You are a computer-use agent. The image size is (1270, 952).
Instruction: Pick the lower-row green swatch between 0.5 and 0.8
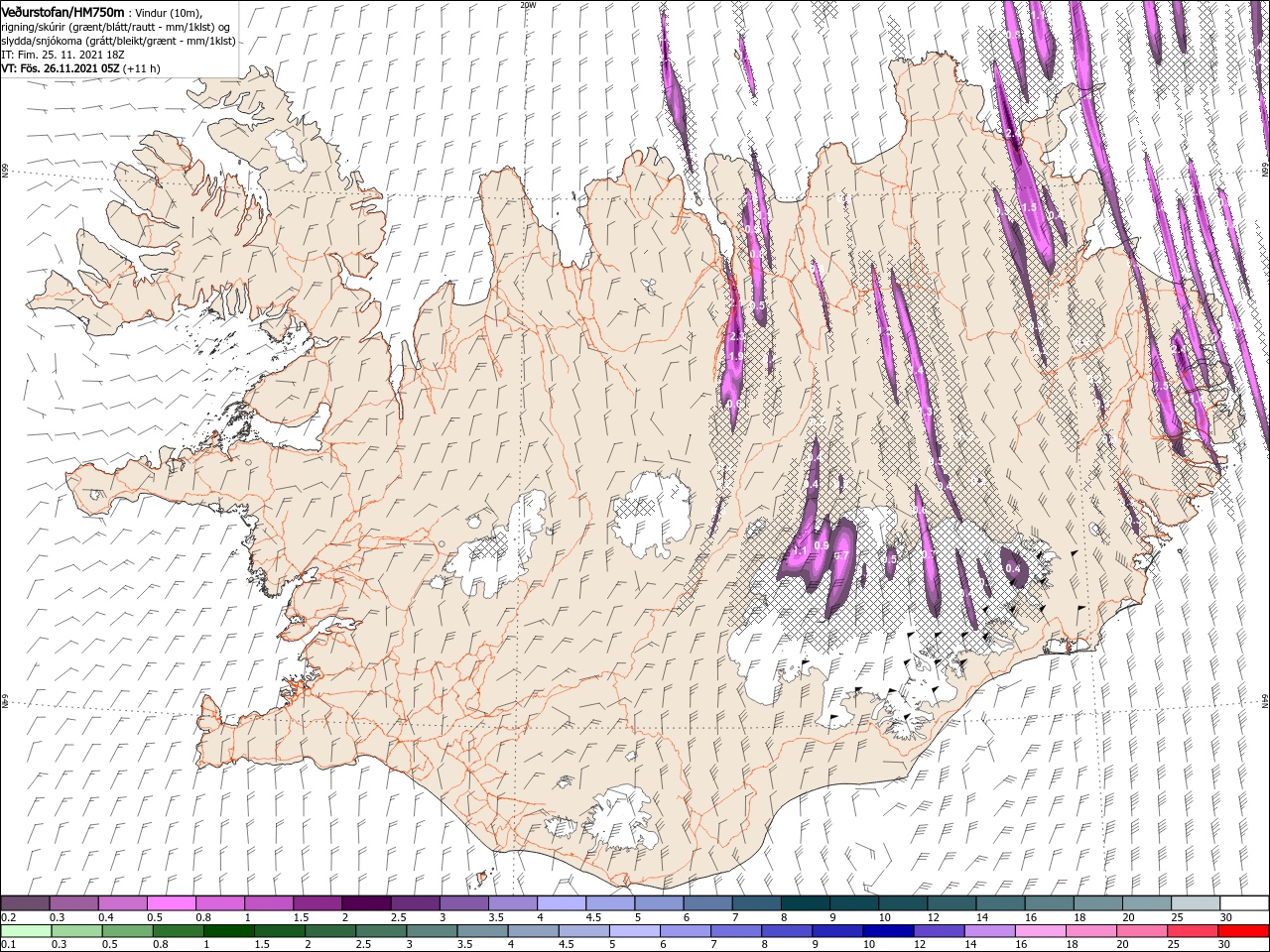click(x=127, y=931)
